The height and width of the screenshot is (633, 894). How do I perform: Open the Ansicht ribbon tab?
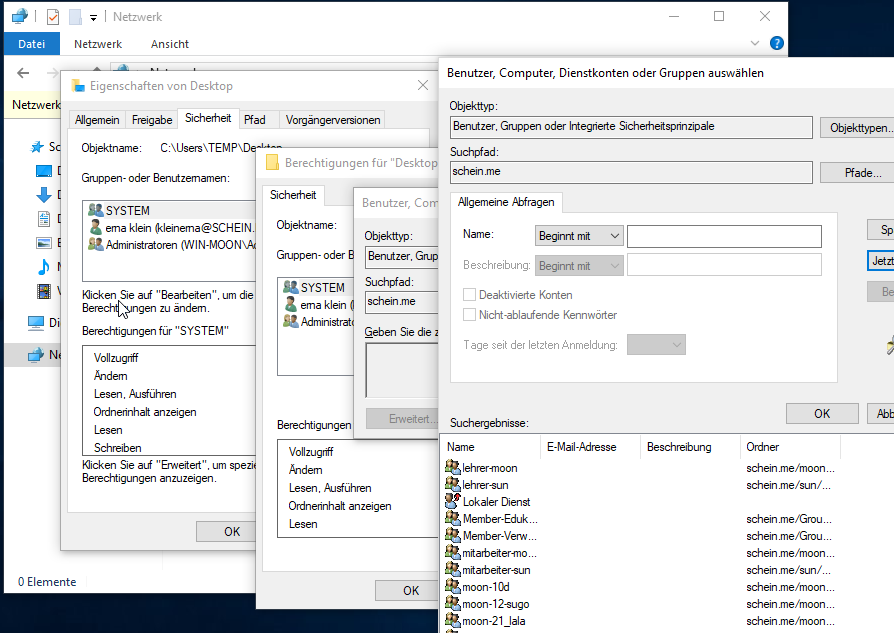(170, 44)
